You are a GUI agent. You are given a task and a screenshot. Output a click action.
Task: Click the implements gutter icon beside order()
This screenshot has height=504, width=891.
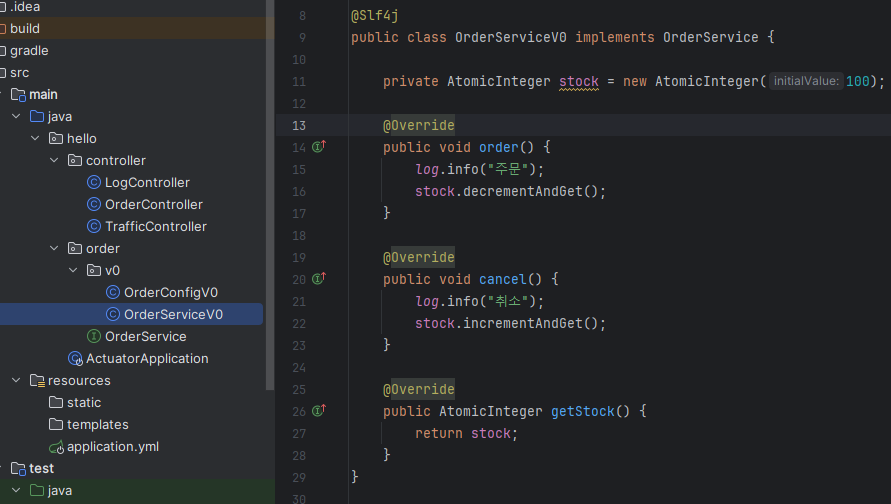pos(319,147)
